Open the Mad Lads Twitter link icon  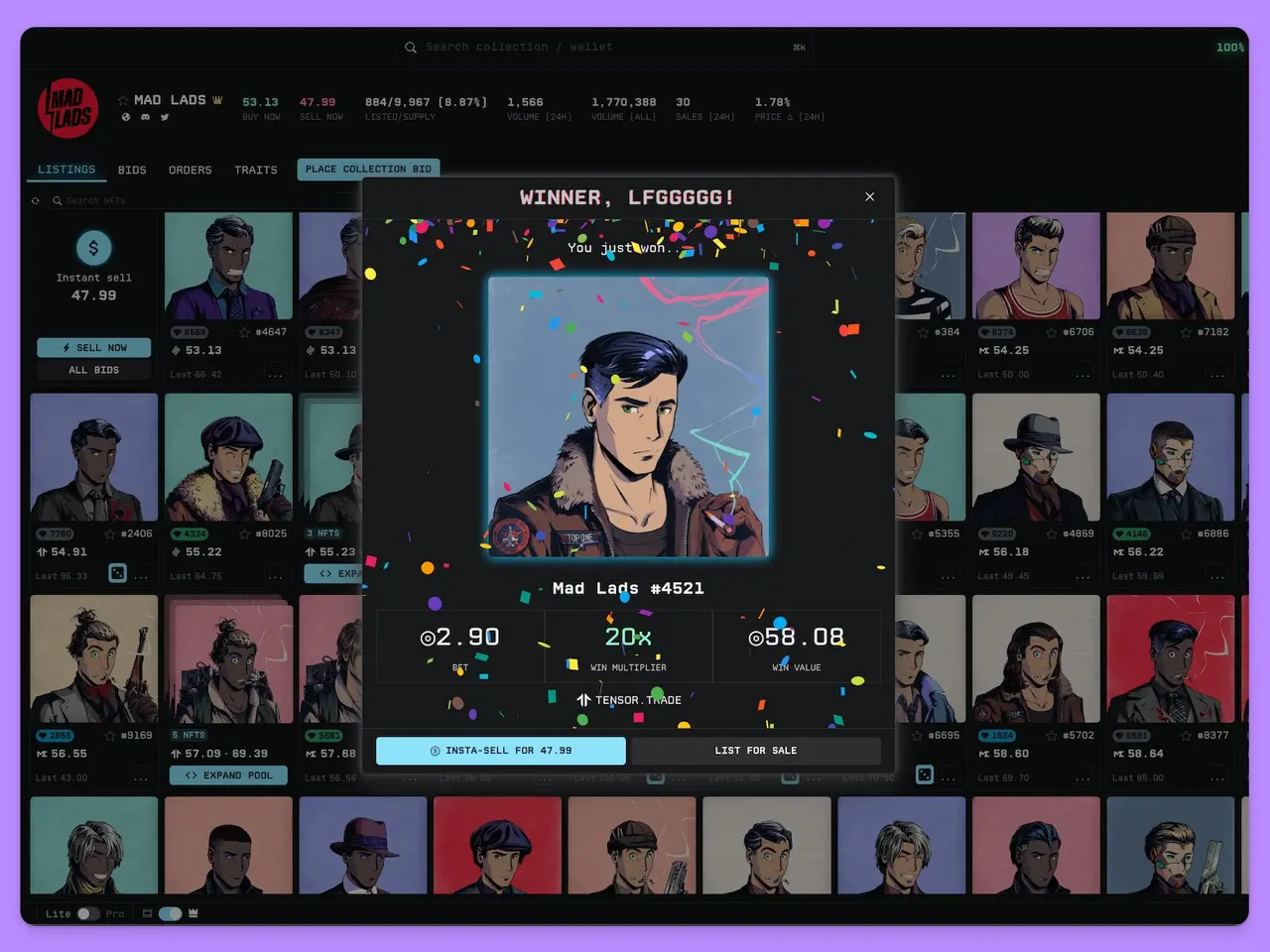pos(165,117)
